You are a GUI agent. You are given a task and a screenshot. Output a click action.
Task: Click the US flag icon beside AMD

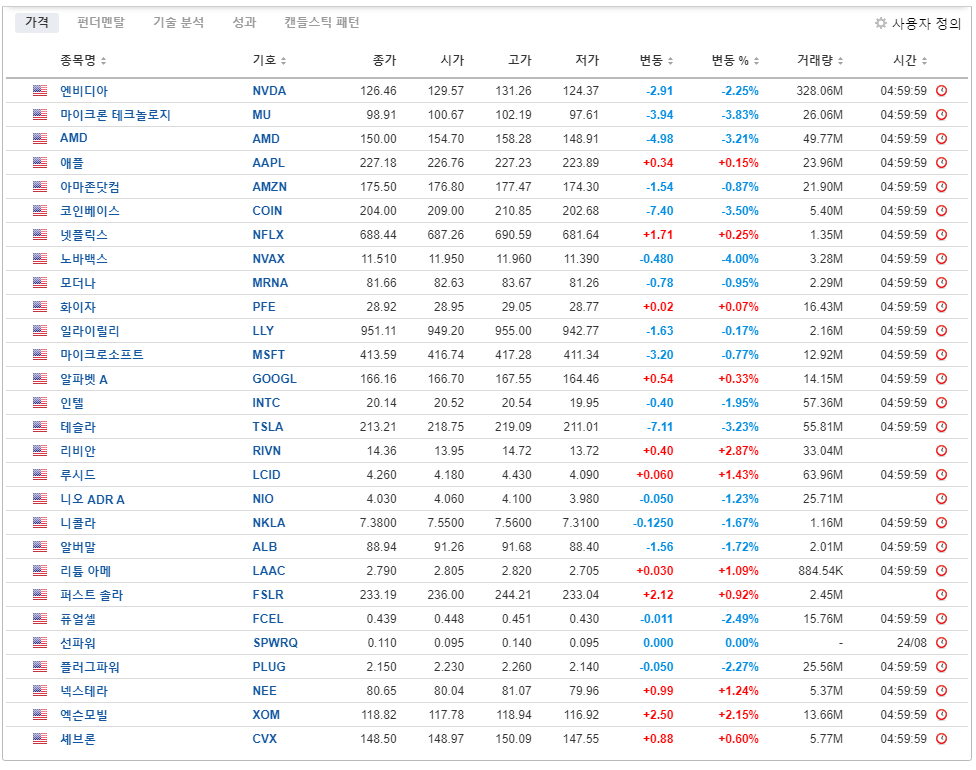40,139
